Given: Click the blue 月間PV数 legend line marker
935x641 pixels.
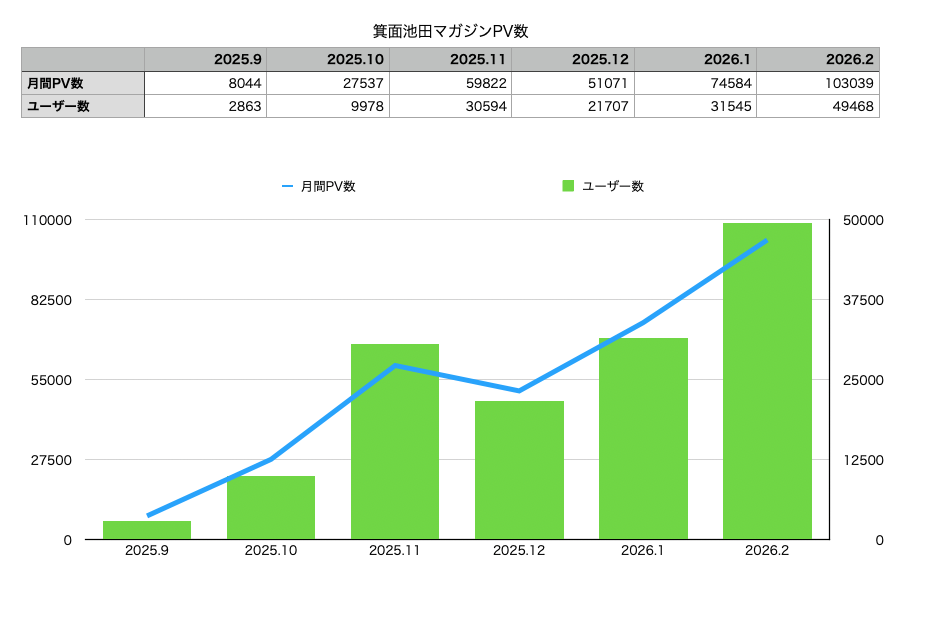Looking at the screenshot, I should coord(288,186).
